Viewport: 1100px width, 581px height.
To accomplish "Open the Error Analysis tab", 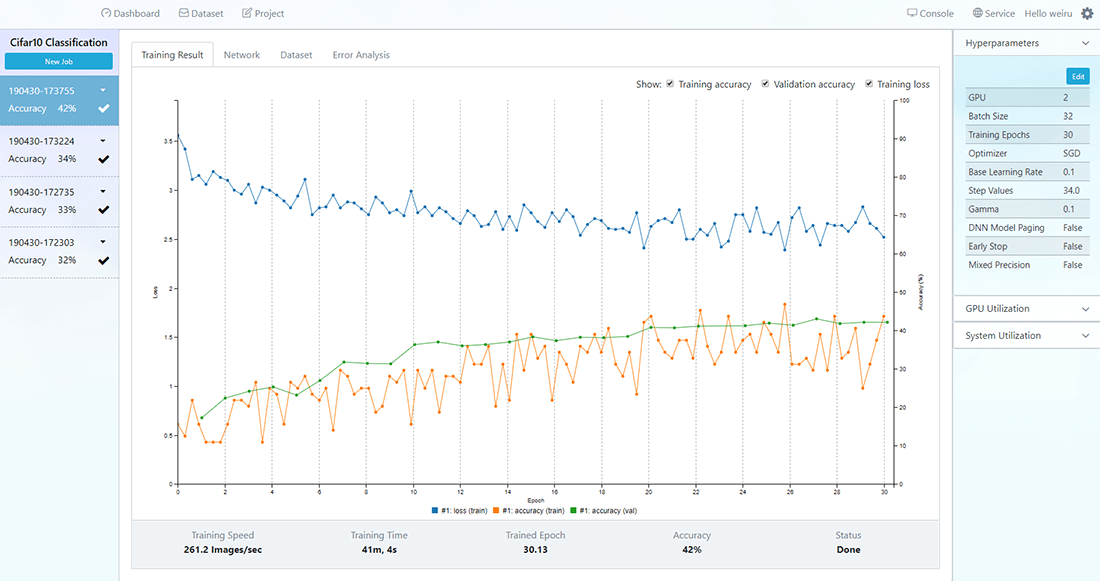I will [x=361, y=55].
